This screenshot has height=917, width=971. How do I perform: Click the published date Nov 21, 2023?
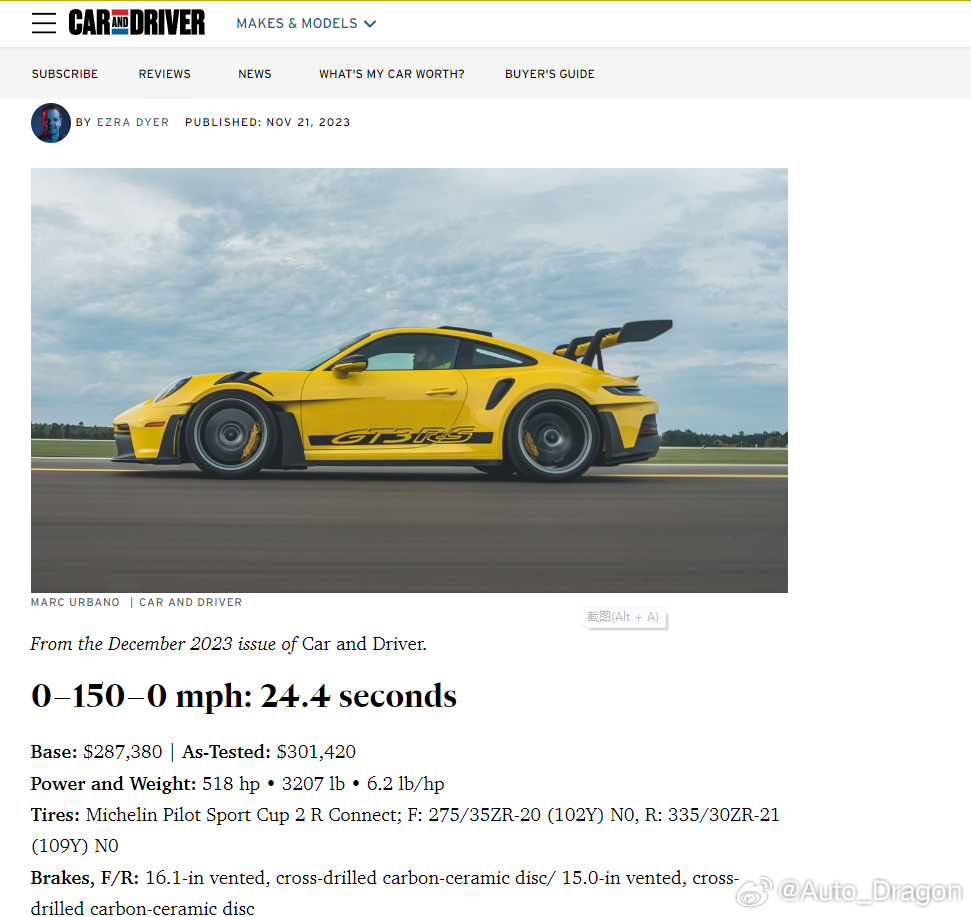point(308,123)
